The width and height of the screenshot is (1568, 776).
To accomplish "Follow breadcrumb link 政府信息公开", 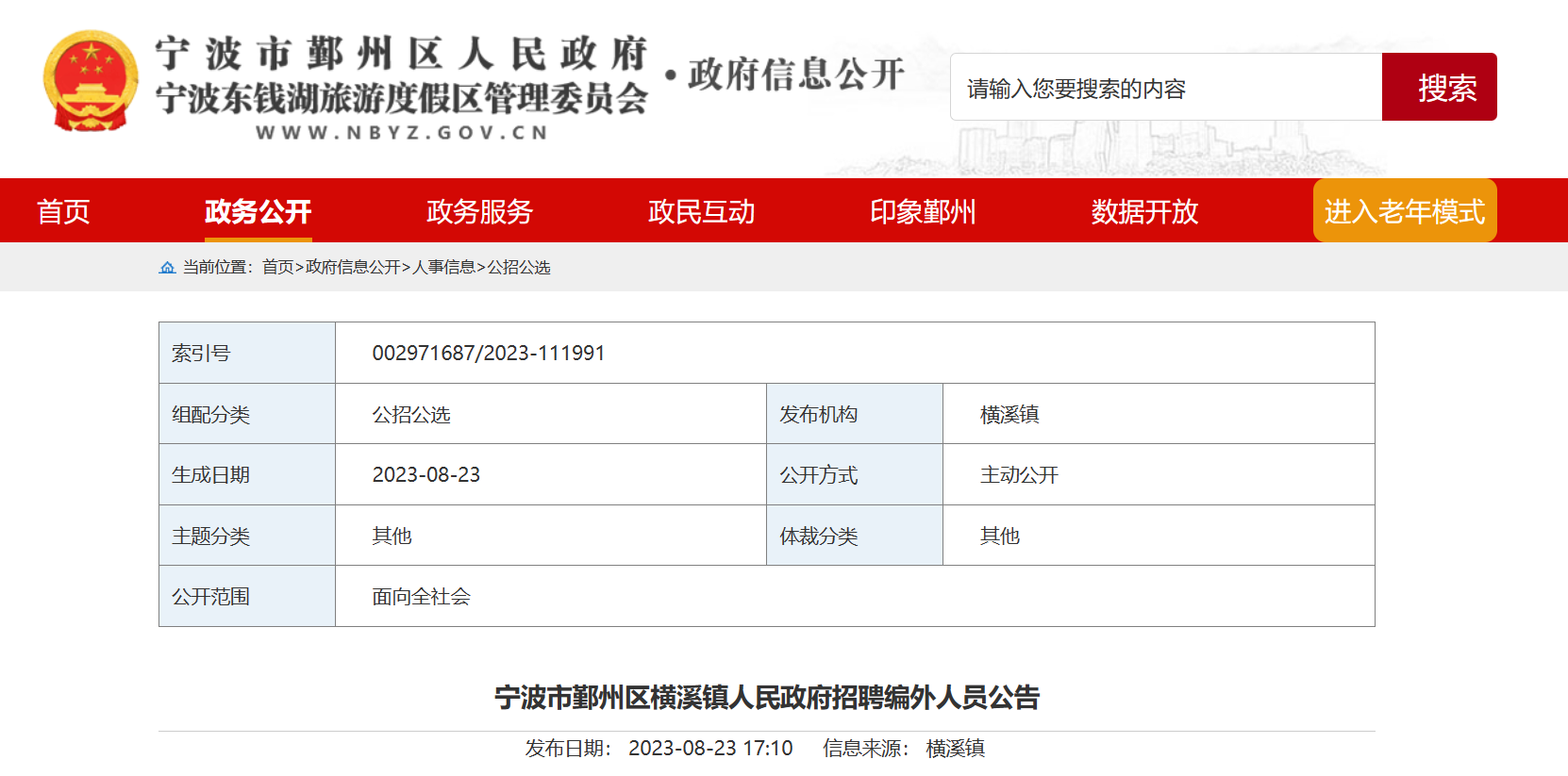I will tap(353, 268).
